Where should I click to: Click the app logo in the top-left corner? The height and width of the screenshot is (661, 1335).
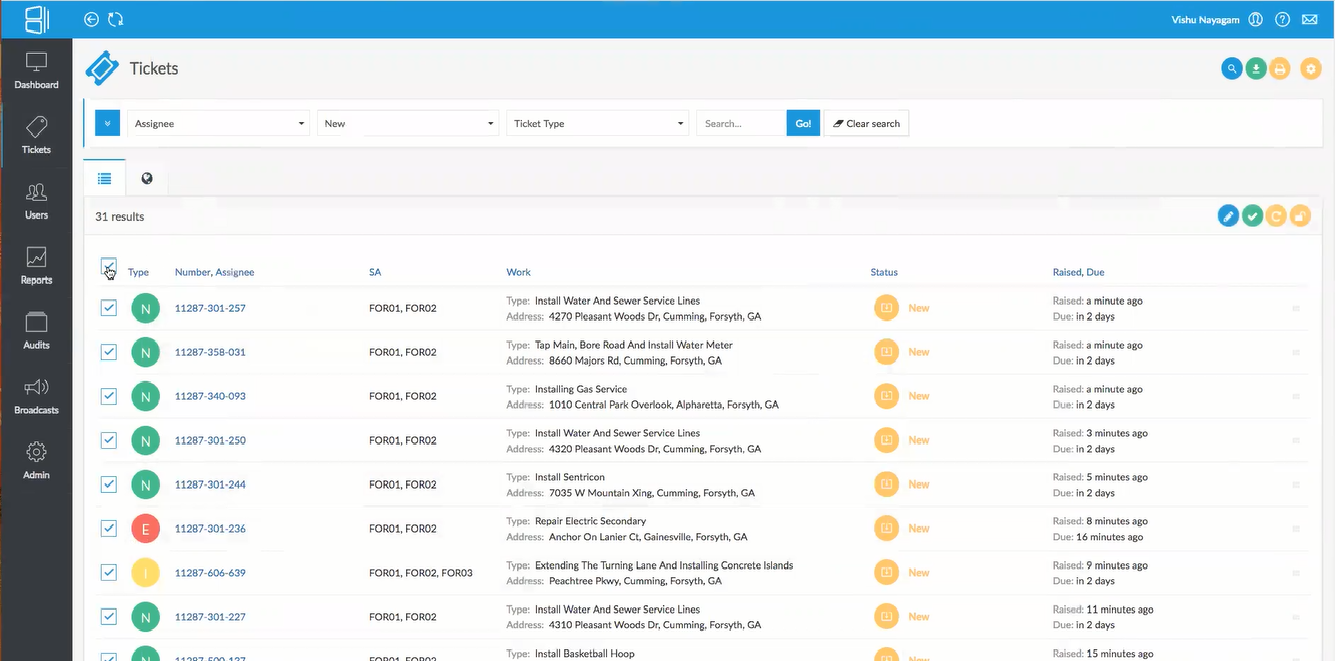[36, 19]
